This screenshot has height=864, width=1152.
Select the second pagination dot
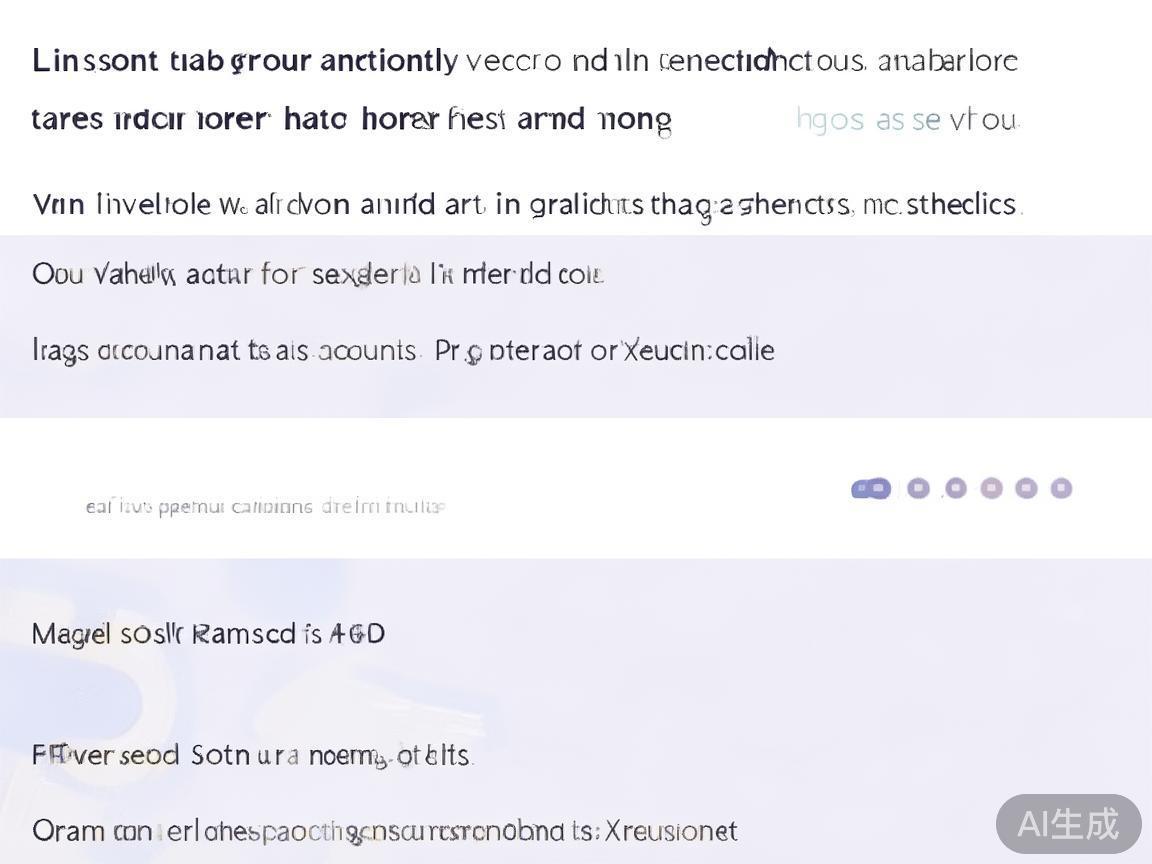tap(918, 488)
